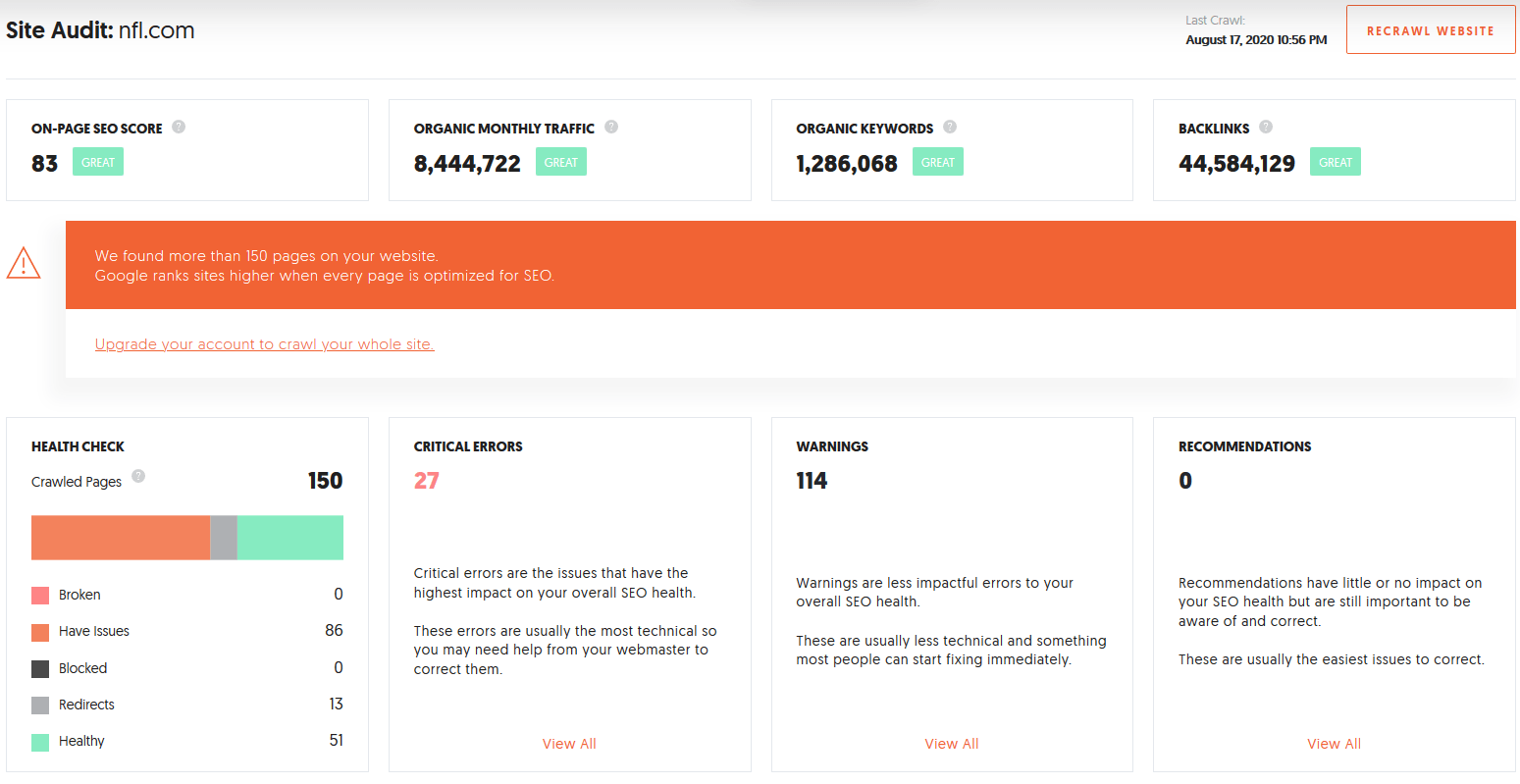Select the Broken row label
Image resolution: width=1520 pixels, height=784 pixels.
point(79,595)
